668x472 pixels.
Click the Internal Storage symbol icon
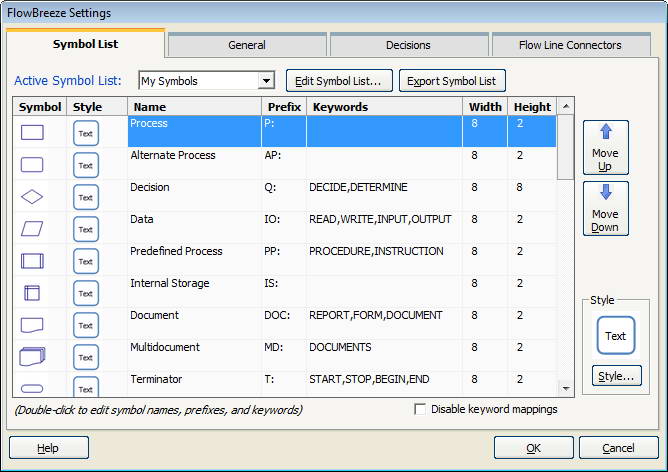(32, 293)
